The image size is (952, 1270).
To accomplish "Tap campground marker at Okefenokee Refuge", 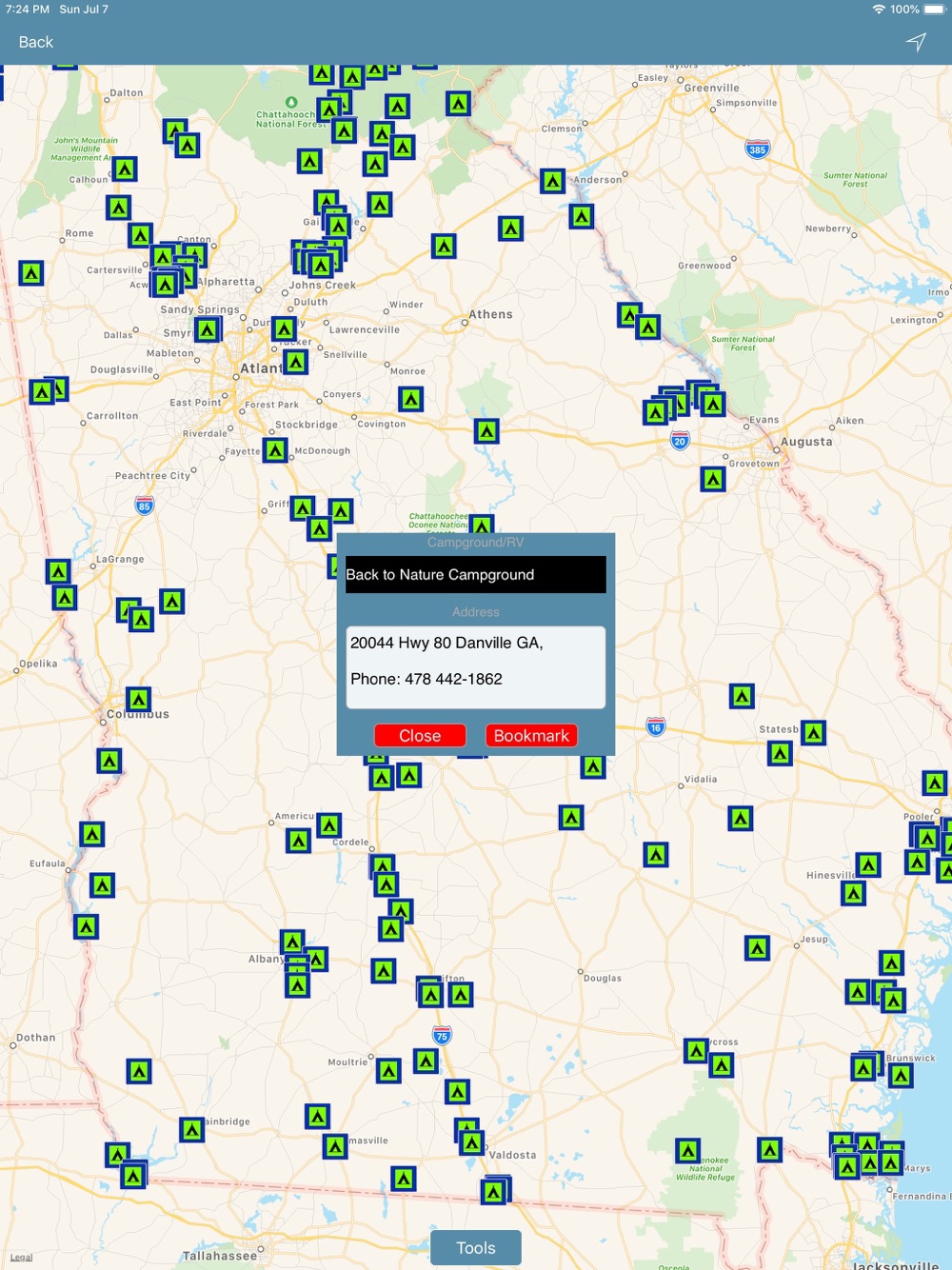I will pos(687,1151).
